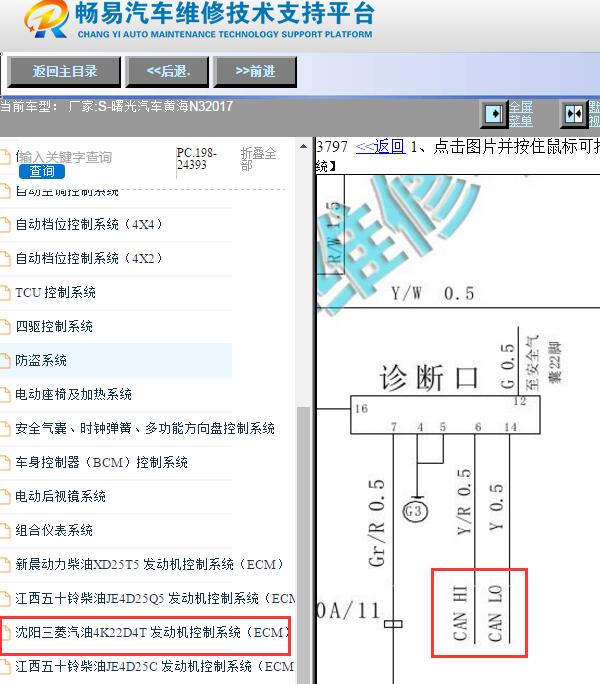Toggle the full-screen menu icon

pyautogui.click(x=494, y=114)
